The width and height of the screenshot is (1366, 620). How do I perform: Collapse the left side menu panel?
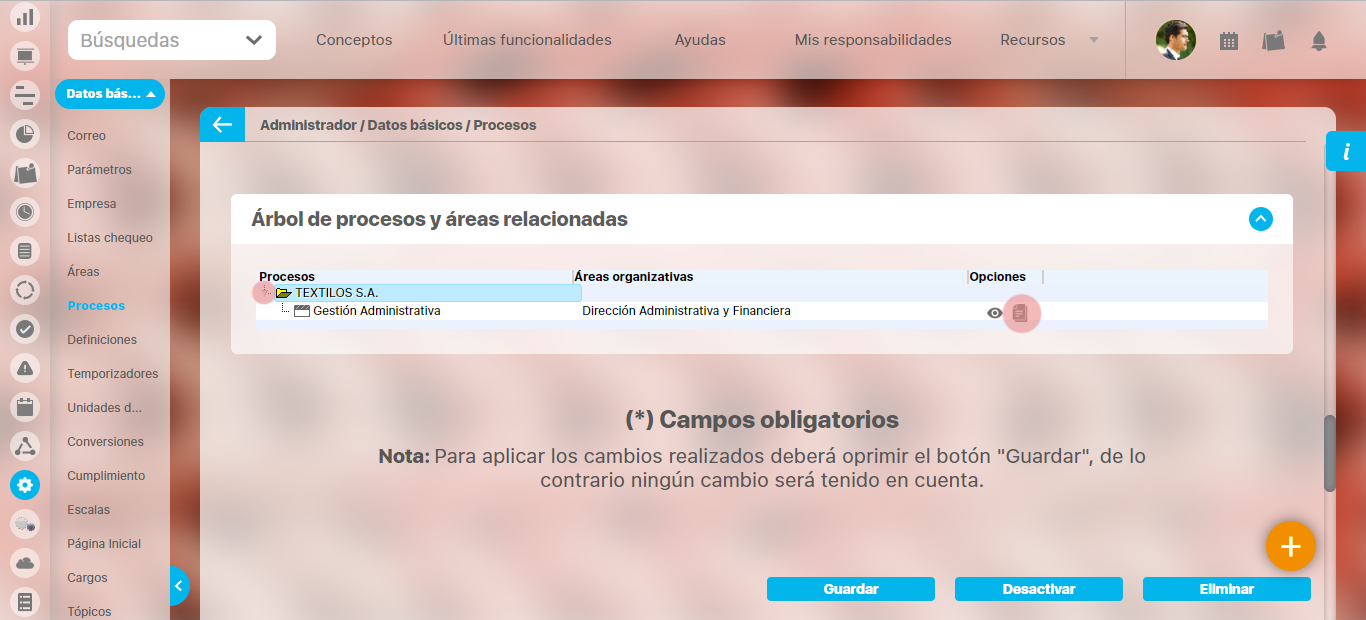click(x=179, y=586)
